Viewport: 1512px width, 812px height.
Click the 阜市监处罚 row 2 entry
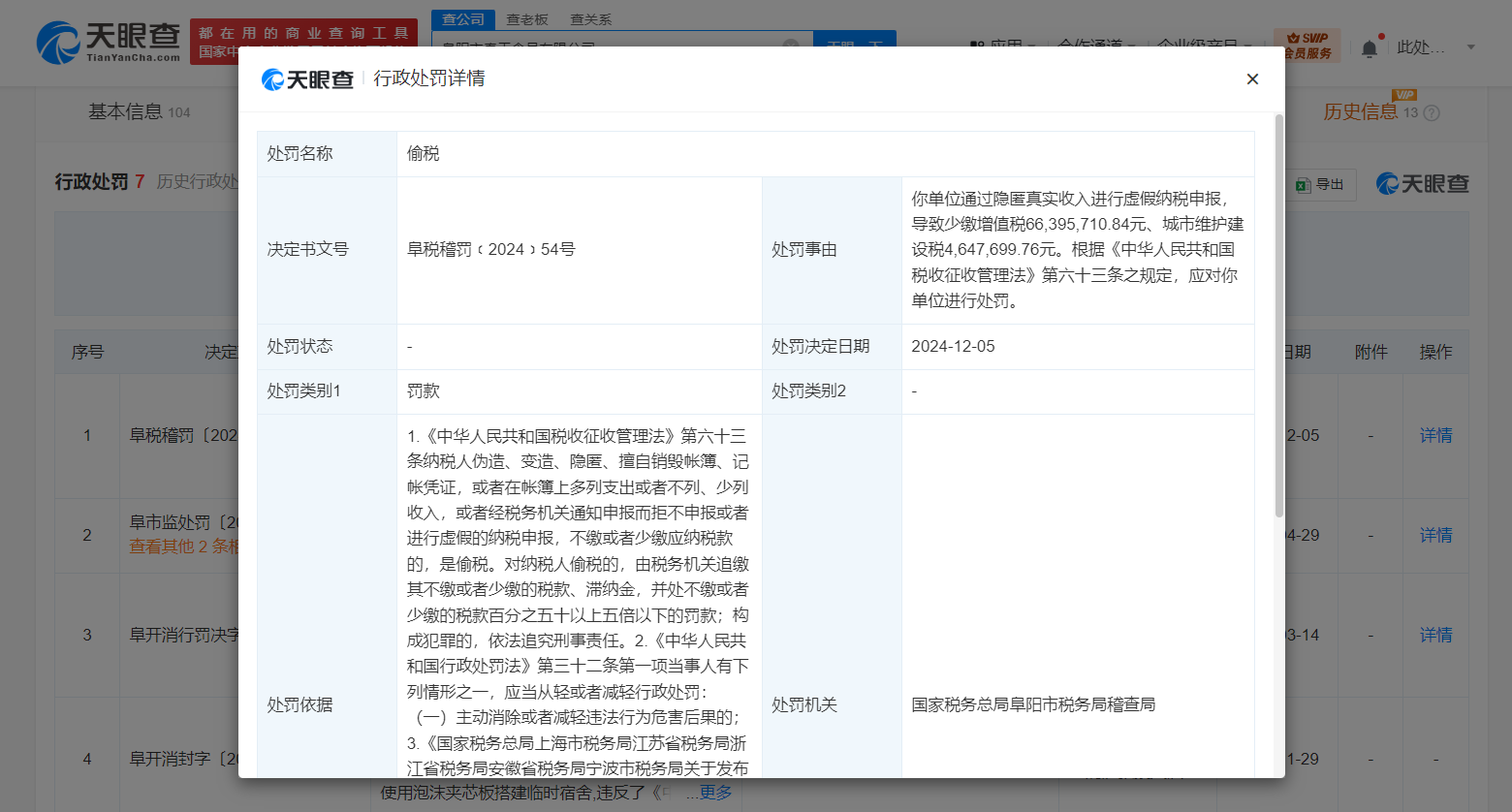click(x=184, y=522)
